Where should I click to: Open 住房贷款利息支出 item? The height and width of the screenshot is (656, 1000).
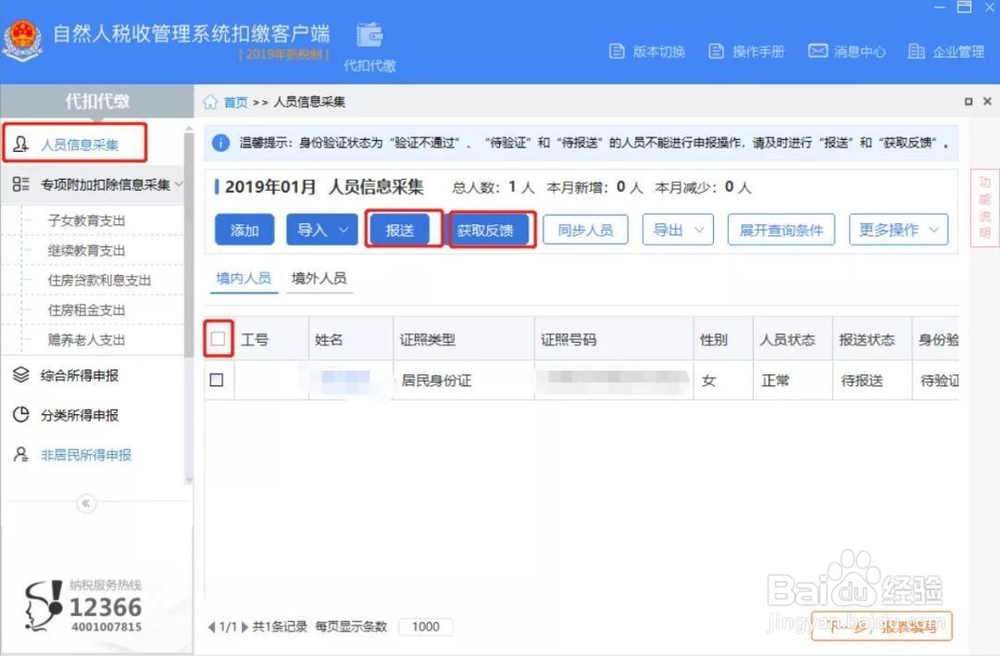tap(99, 281)
